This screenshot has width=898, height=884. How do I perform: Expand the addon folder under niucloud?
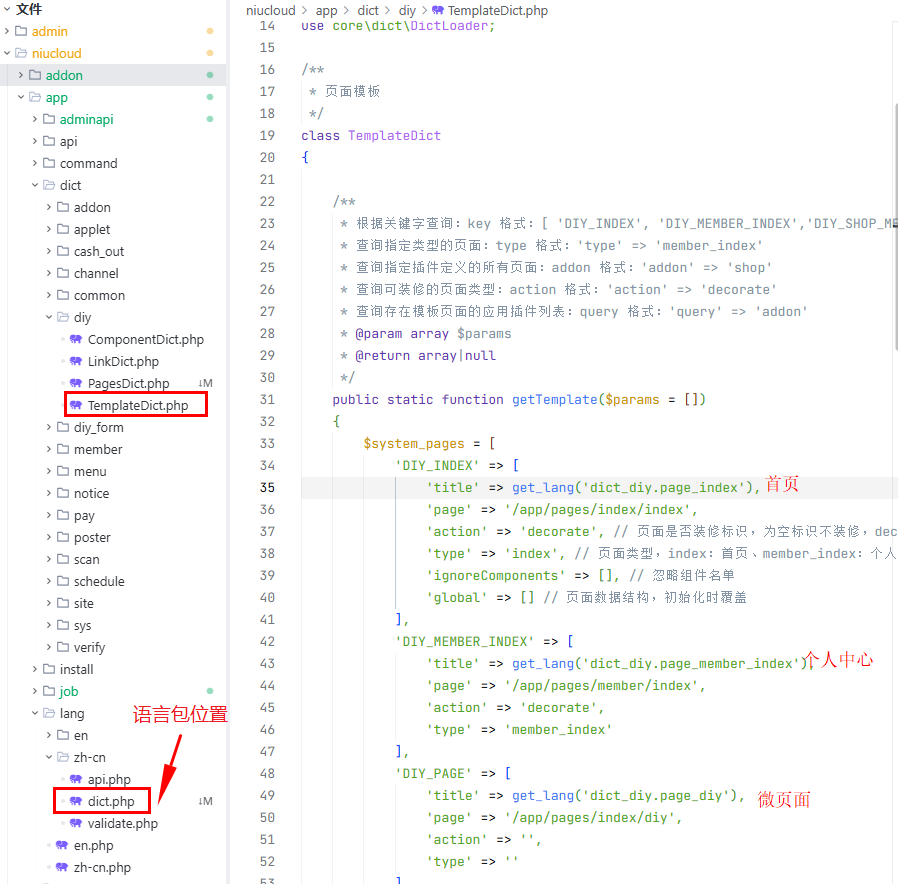point(21,75)
